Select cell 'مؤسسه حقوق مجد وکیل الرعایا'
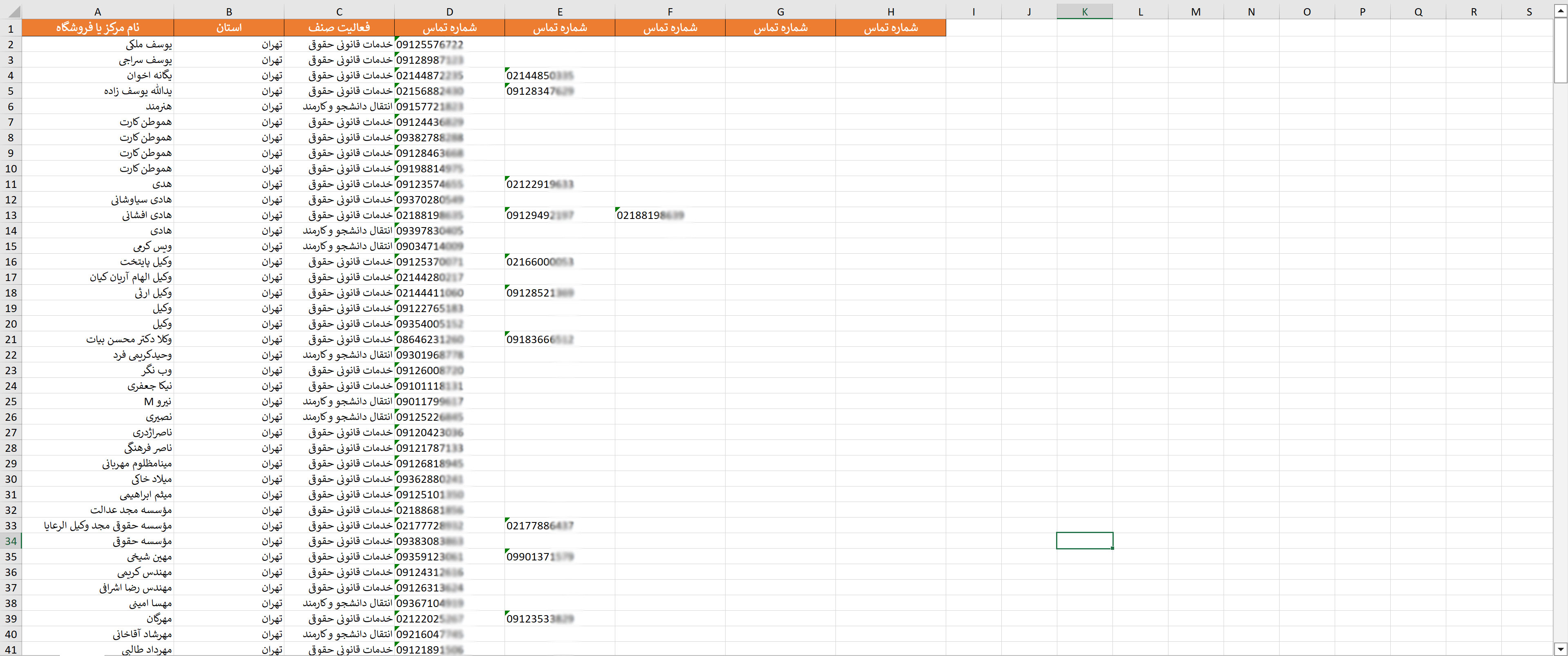The image size is (1568, 656). (98, 525)
